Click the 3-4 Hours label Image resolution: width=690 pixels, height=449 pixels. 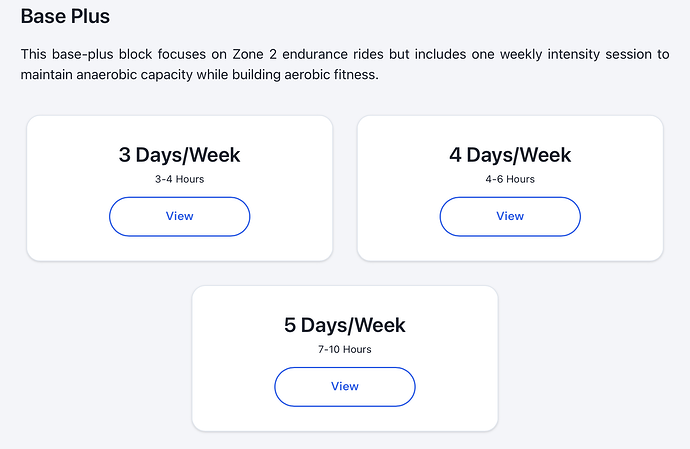pyautogui.click(x=179, y=180)
